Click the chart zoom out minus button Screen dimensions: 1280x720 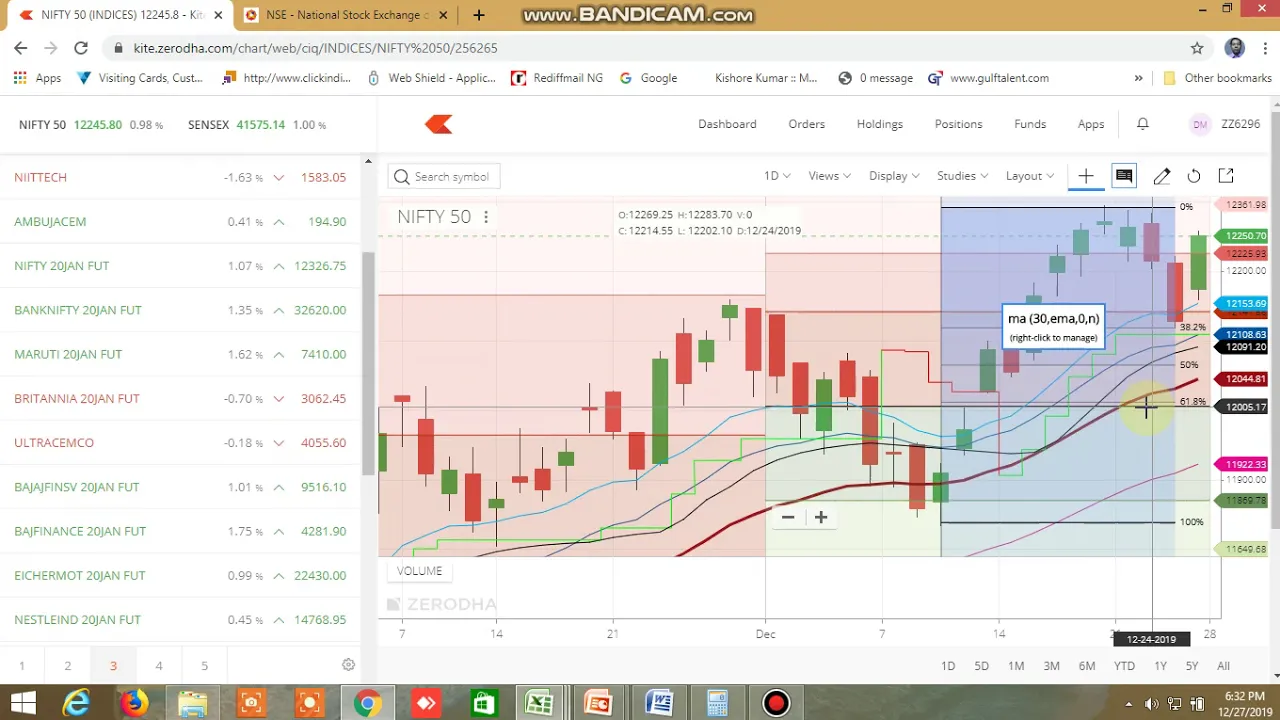tap(788, 517)
